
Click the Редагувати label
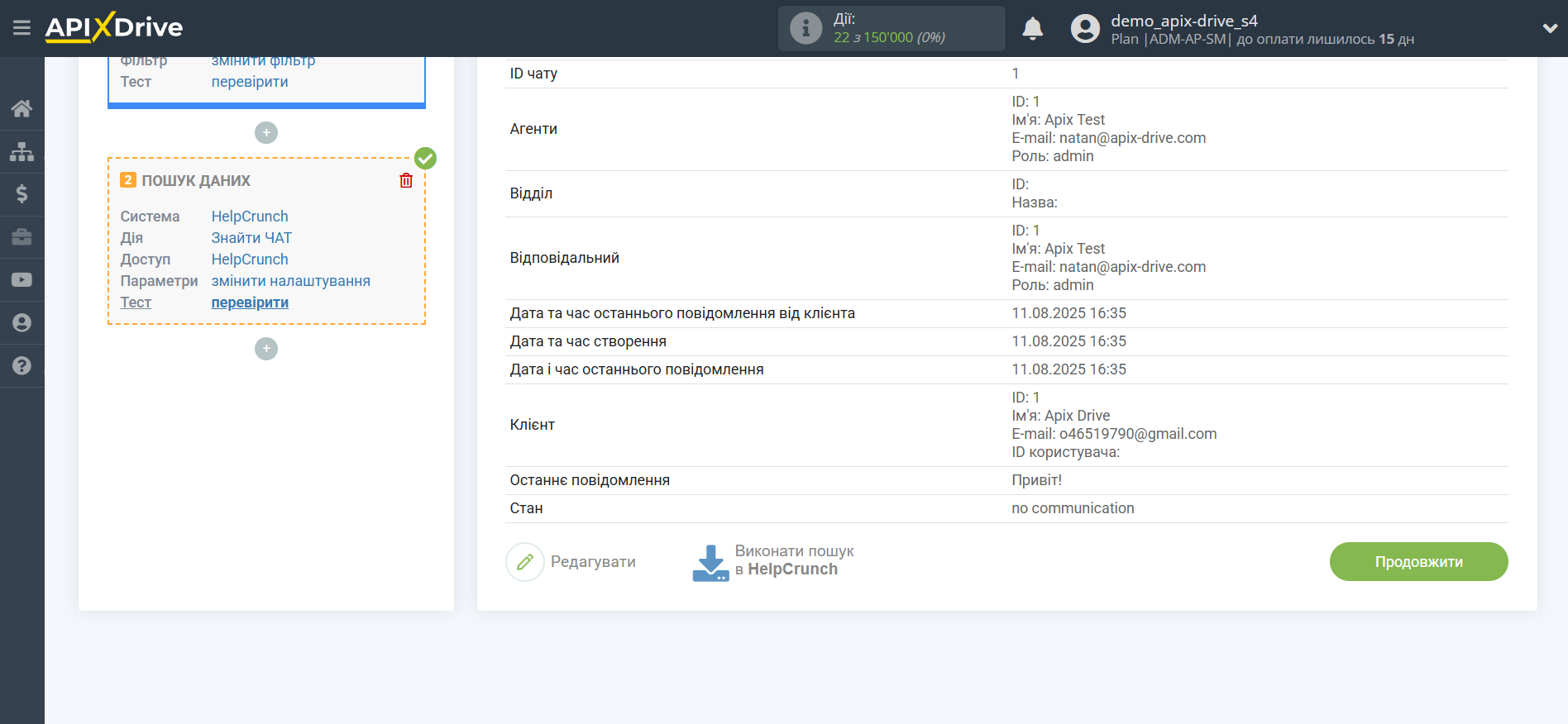click(593, 562)
